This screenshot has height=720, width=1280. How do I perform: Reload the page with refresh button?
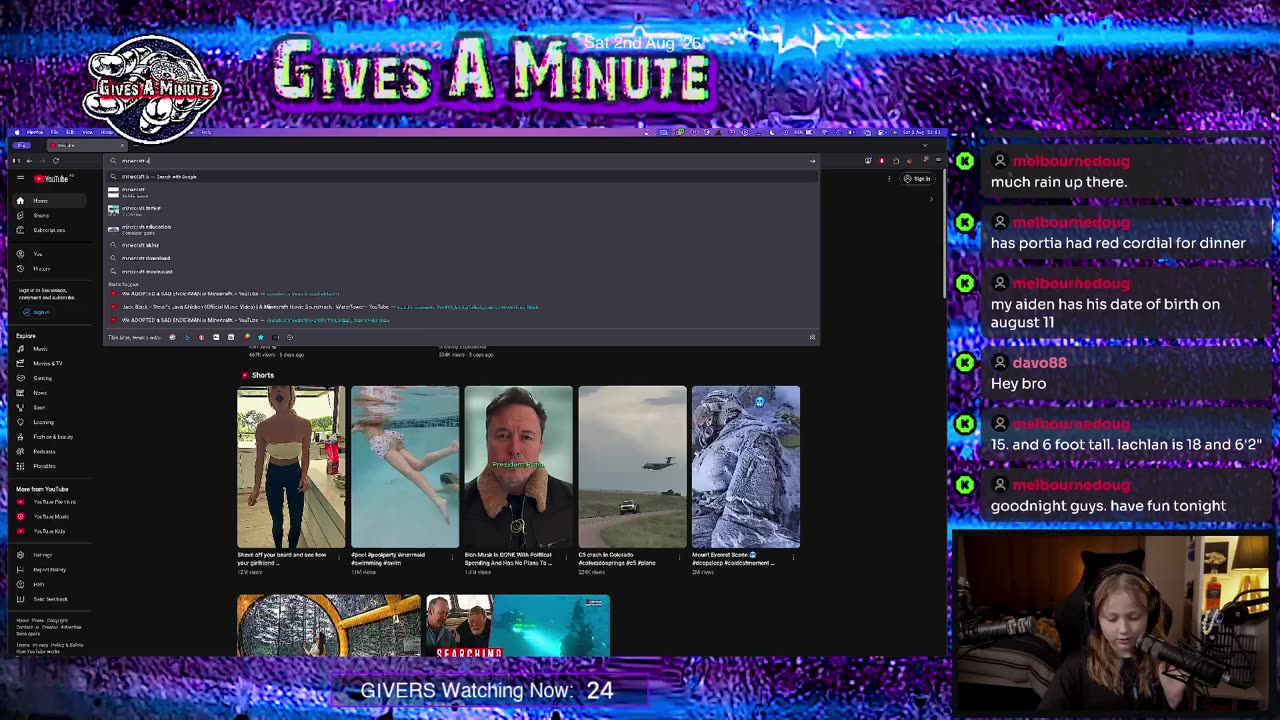(56, 161)
